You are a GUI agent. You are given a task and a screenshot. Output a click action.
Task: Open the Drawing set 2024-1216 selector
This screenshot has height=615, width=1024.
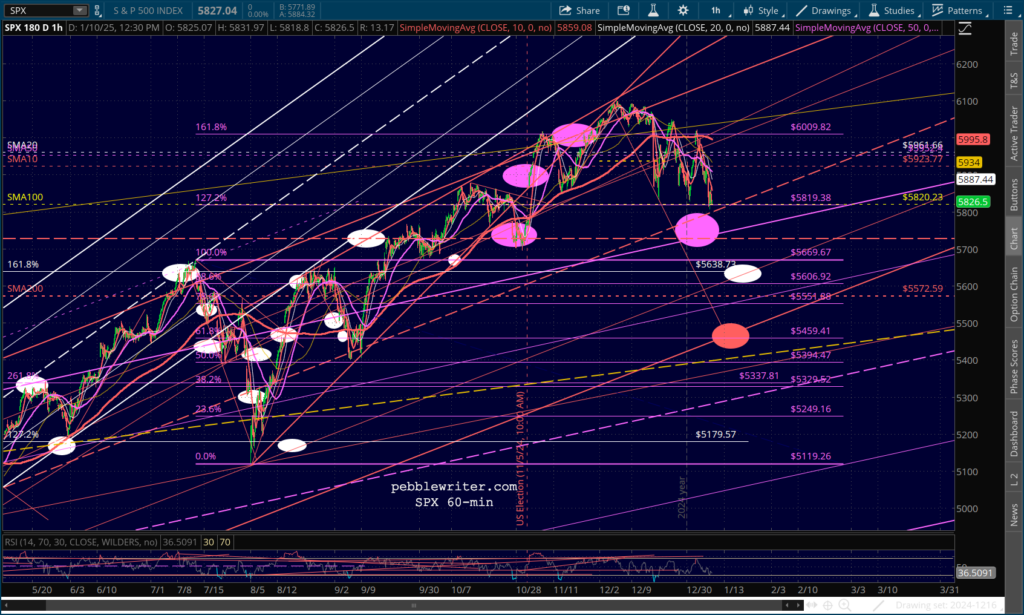click(946, 605)
